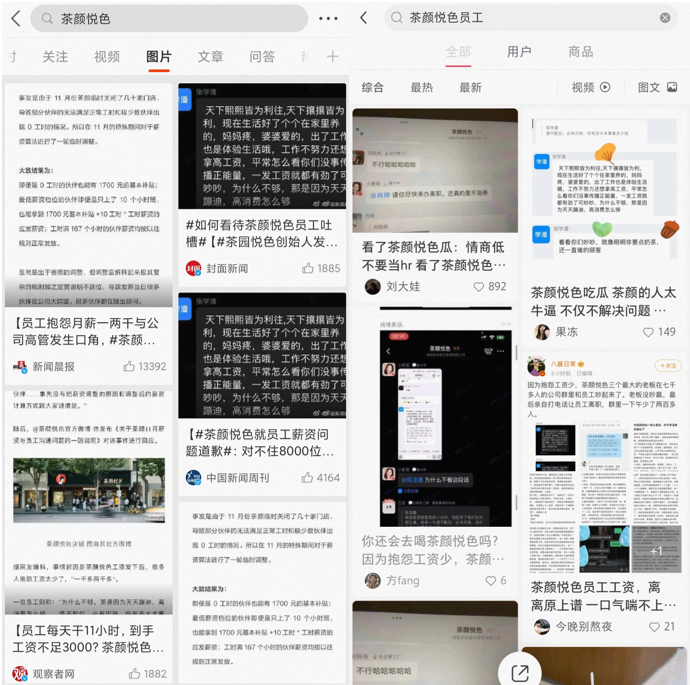Open the 八酱日常 post collage thumbnail
The width and height of the screenshot is (690, 685).
coord(605,497)
